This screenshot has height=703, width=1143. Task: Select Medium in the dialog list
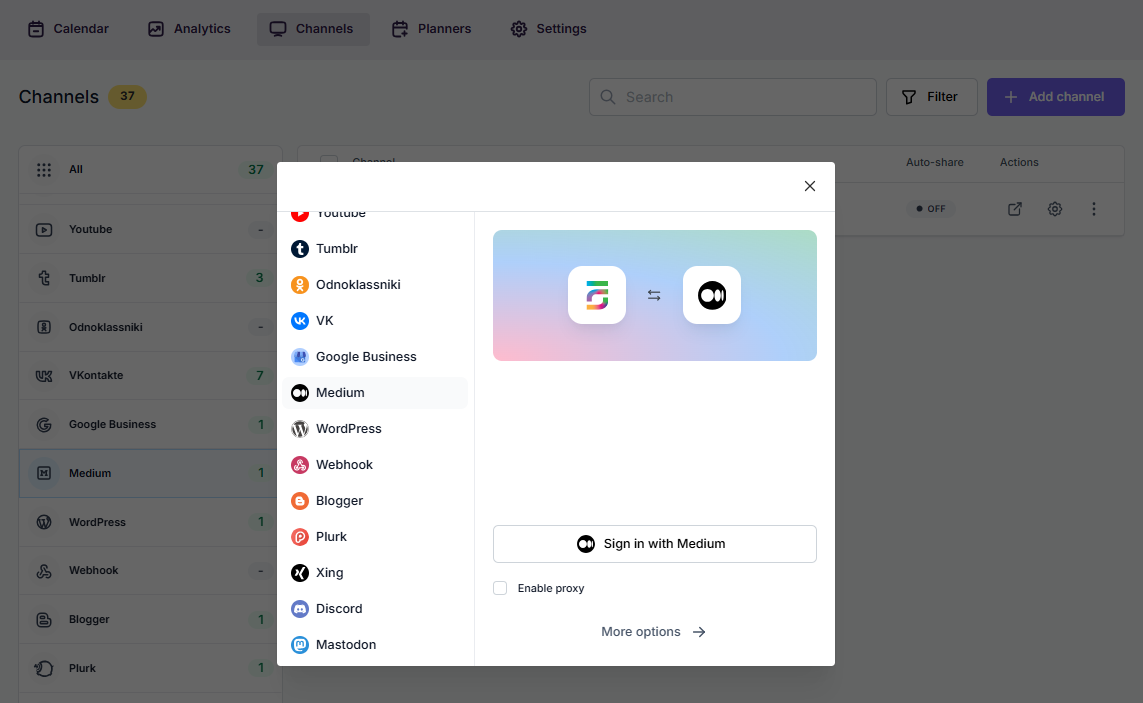tap(375, 393)
